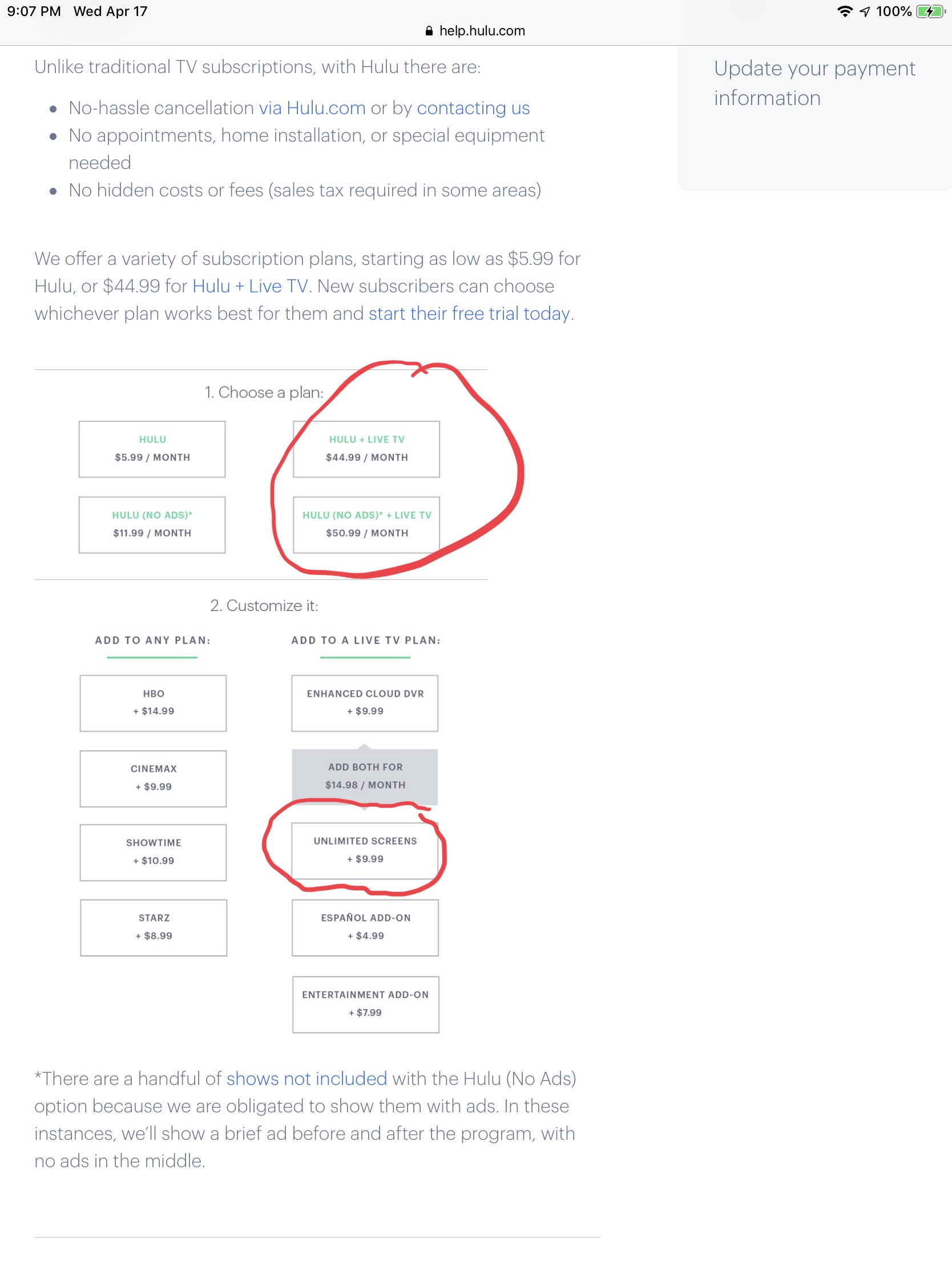Open the 'shows not included' link
This screenshot has width=952, height=1270.
pyautogui.click(x=306, y=1078)
